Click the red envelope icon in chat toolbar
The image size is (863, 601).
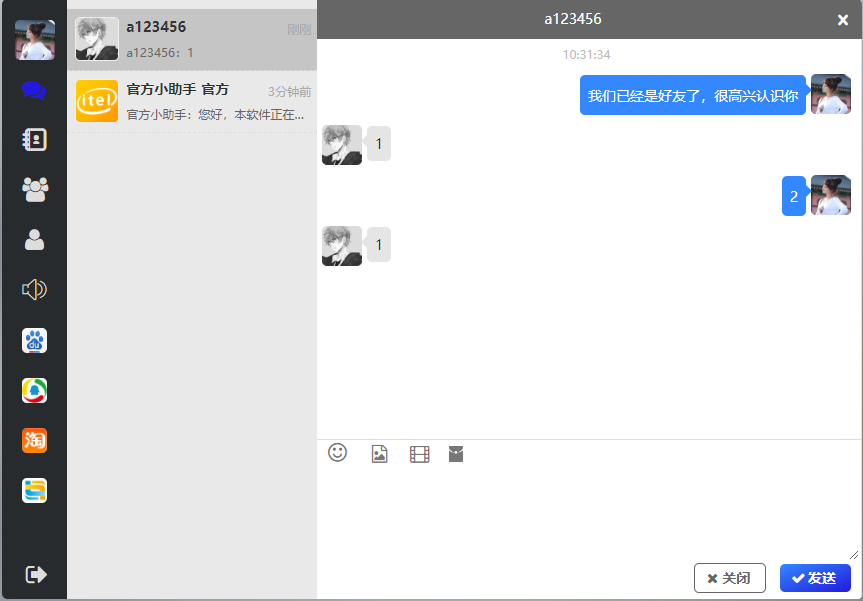click(x=456, y=454)
